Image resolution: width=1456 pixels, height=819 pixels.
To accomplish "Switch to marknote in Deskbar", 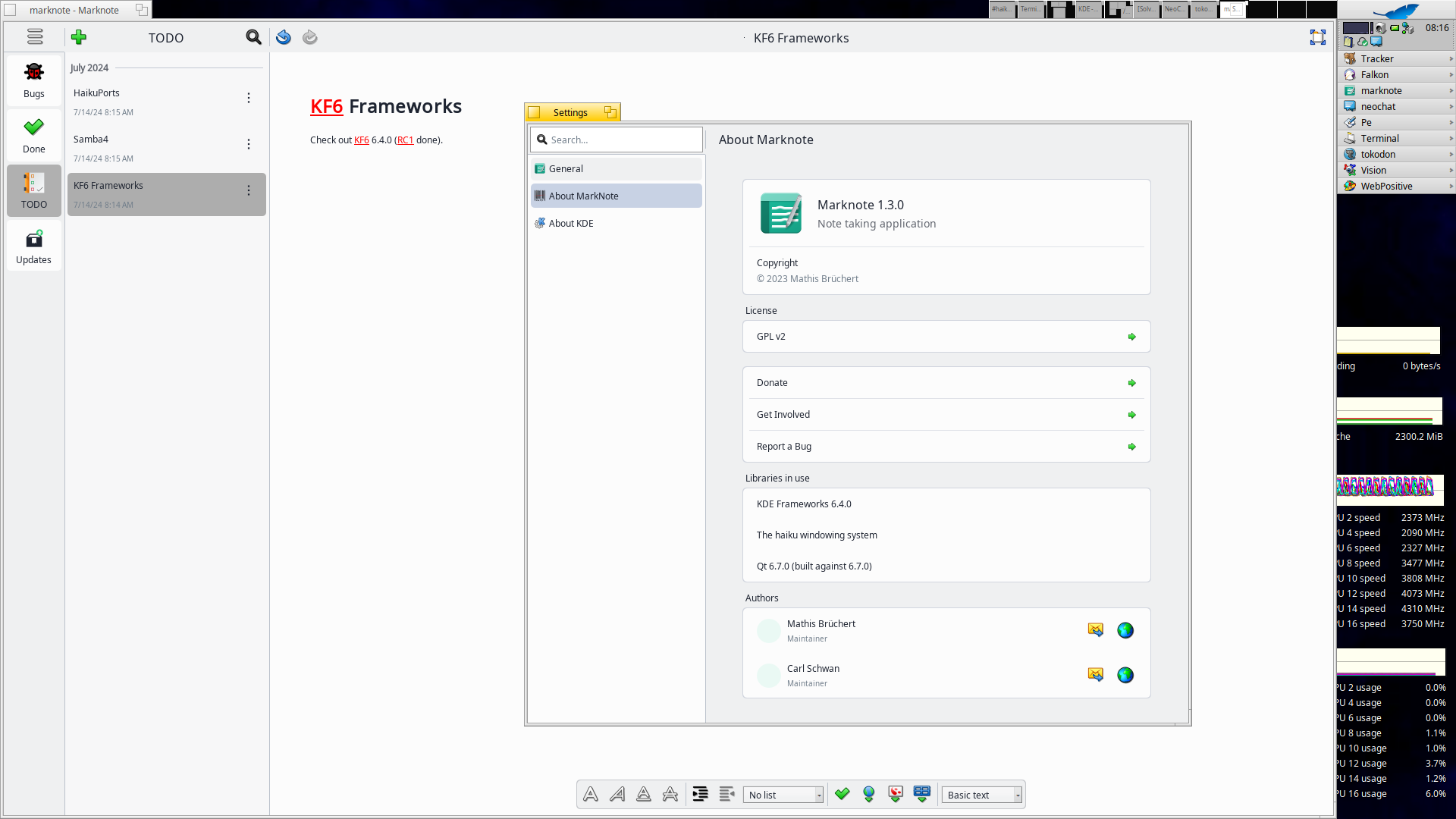I will click(x=1397, y=90).
